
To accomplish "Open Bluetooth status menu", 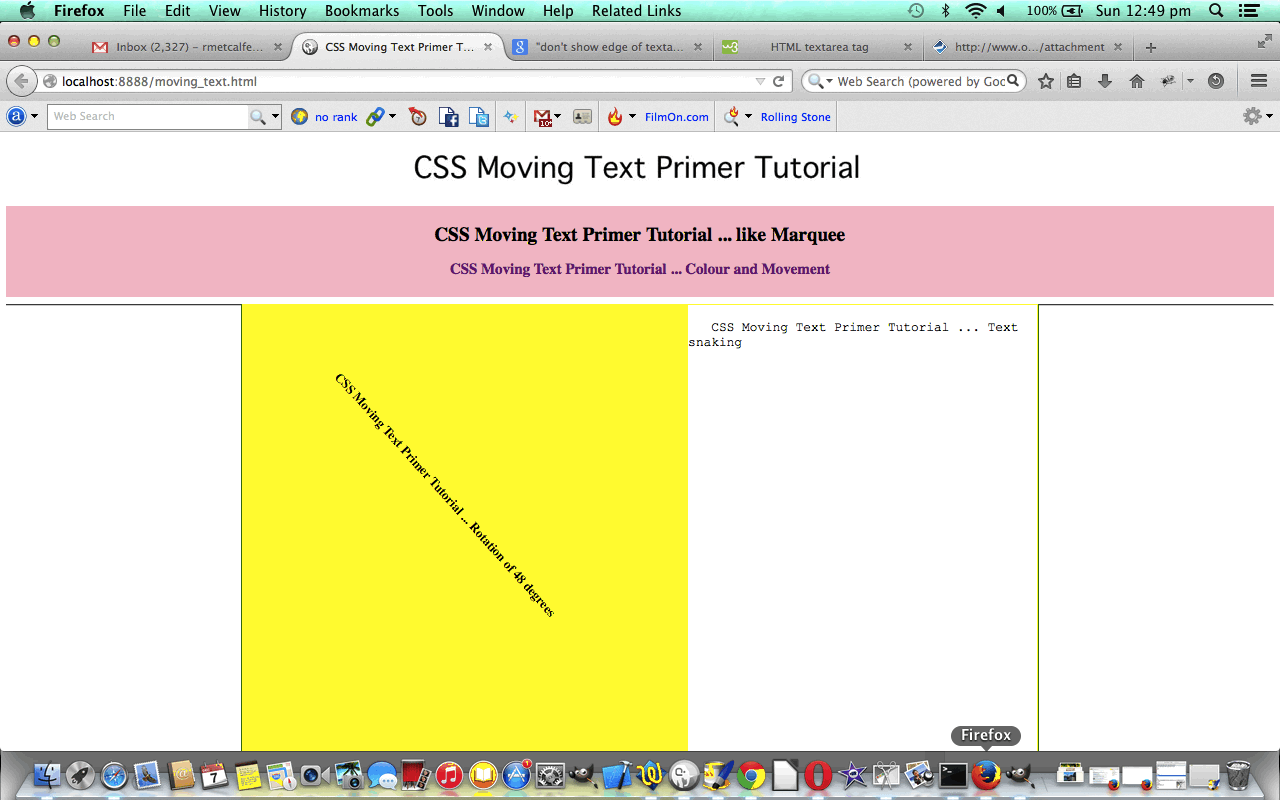I will pyautogui.click(x=945, y=11).
